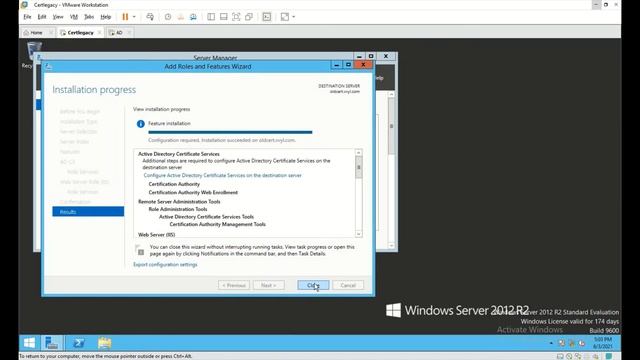Select 'Certification Authority Web Enrollment' text
Viewport: 640px width, 360px height.
[x=193, y=193]
